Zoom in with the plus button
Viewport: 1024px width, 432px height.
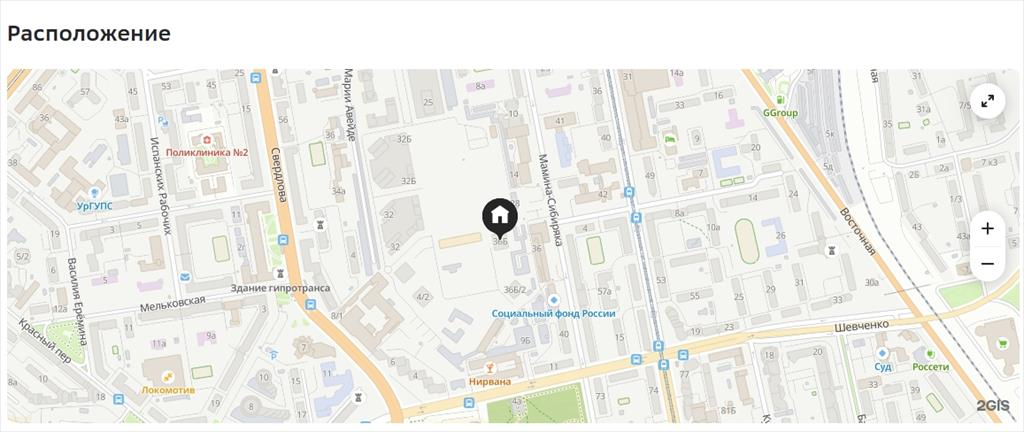(x=987, y=228)
